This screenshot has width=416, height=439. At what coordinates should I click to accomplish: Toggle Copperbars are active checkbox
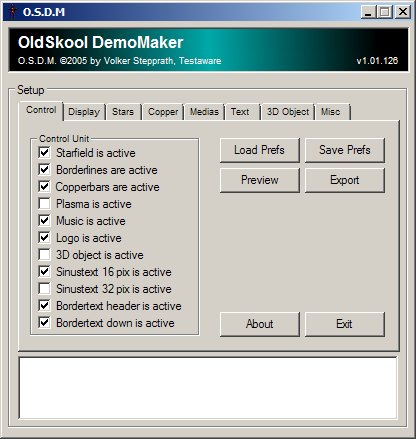[x=44, y=187]
